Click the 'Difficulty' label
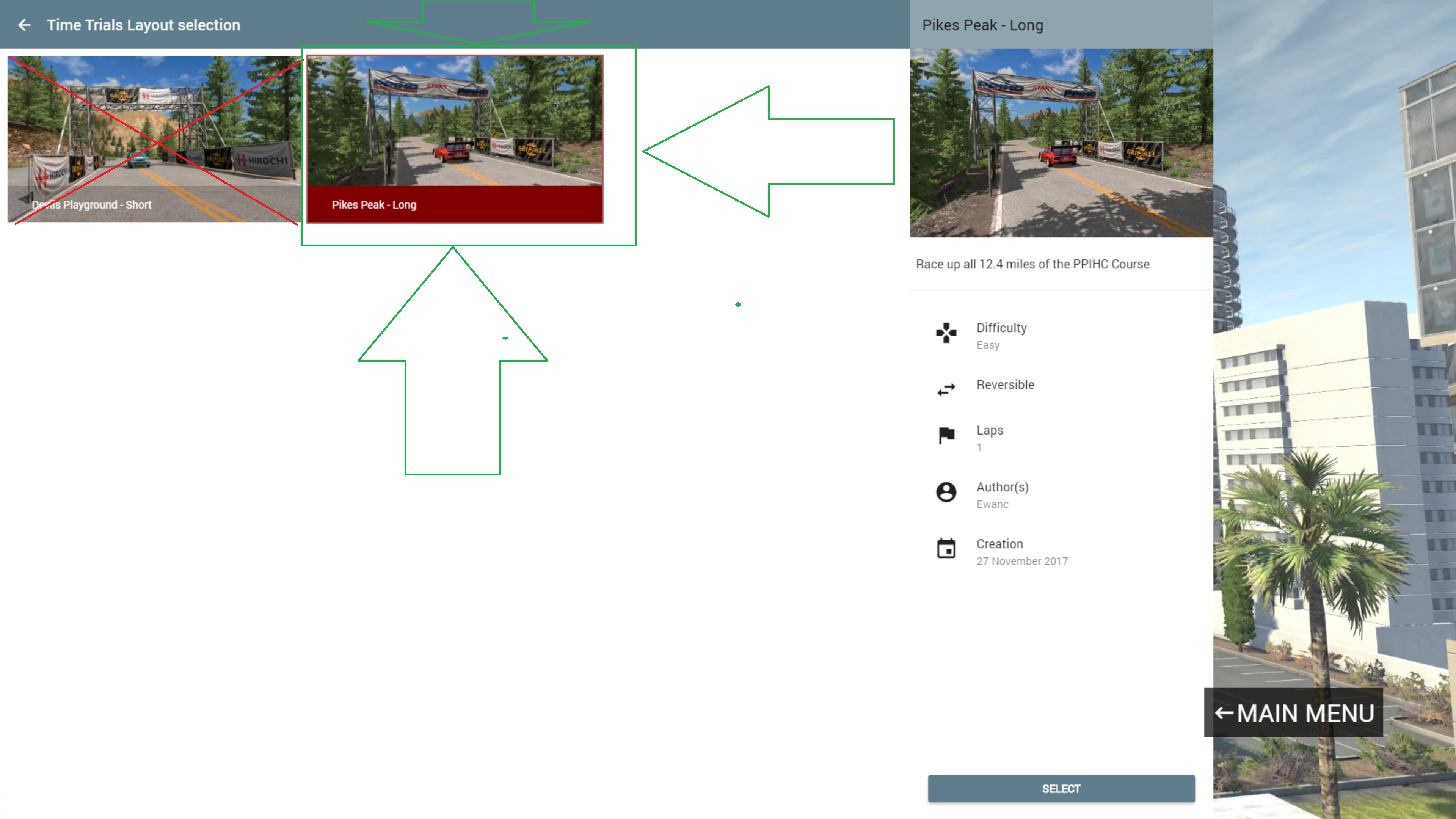 pos(1001,328)
